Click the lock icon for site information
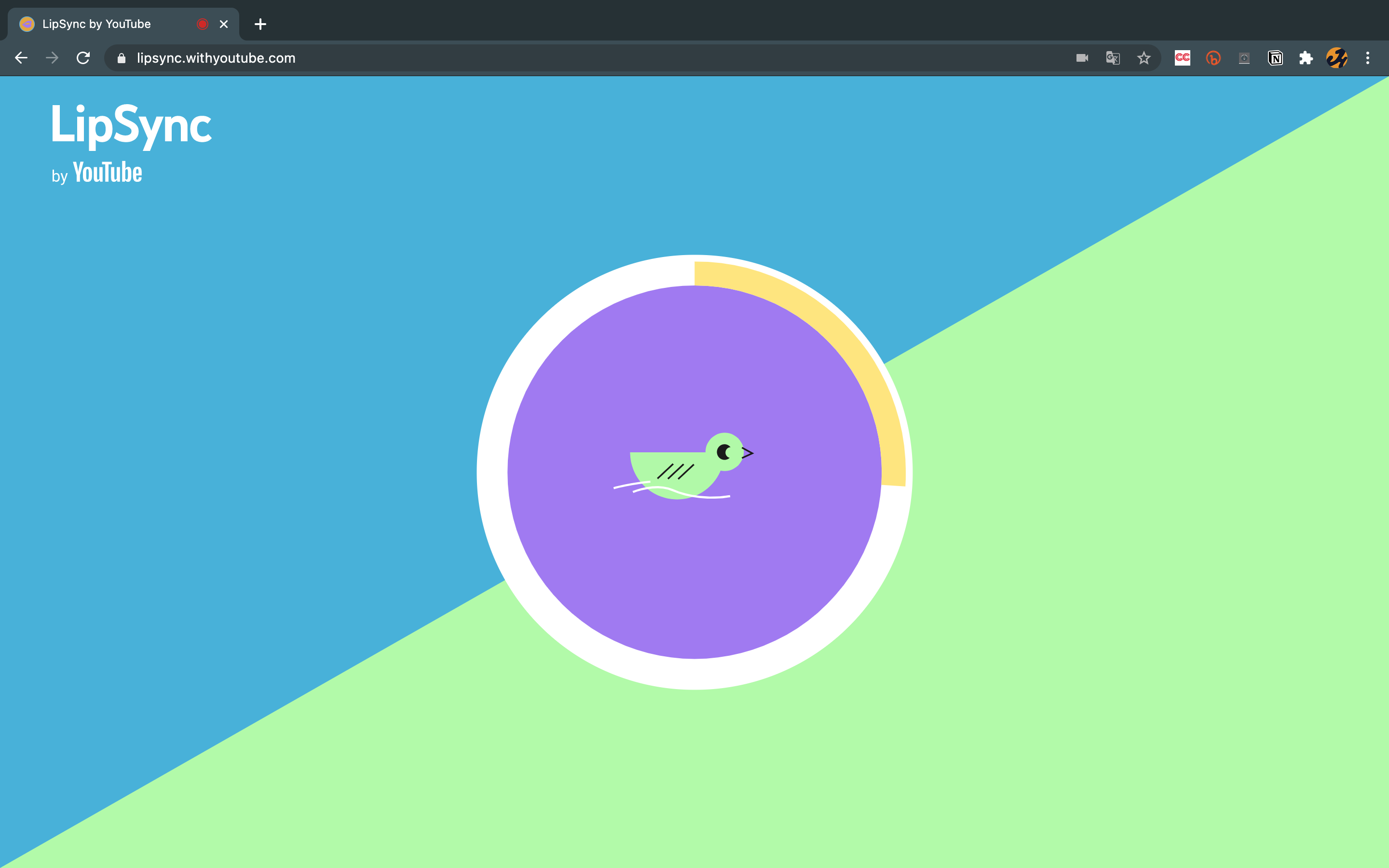The width and height of the screenshot is (1389, 868). (x=121, y=58)
